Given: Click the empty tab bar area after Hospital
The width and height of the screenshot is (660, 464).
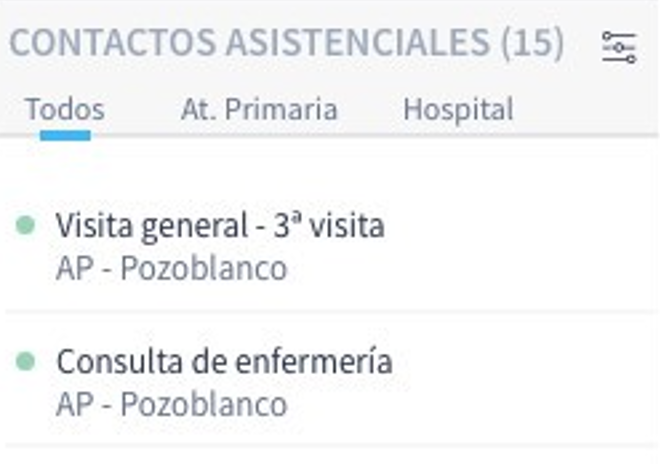Looking at the screenshot, I should point(585,109).
